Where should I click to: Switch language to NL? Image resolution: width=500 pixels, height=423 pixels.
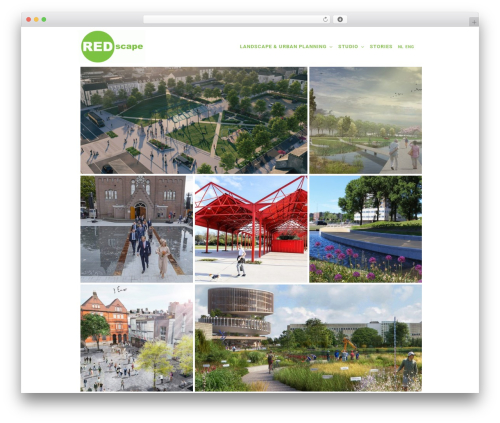click(400, 47)
